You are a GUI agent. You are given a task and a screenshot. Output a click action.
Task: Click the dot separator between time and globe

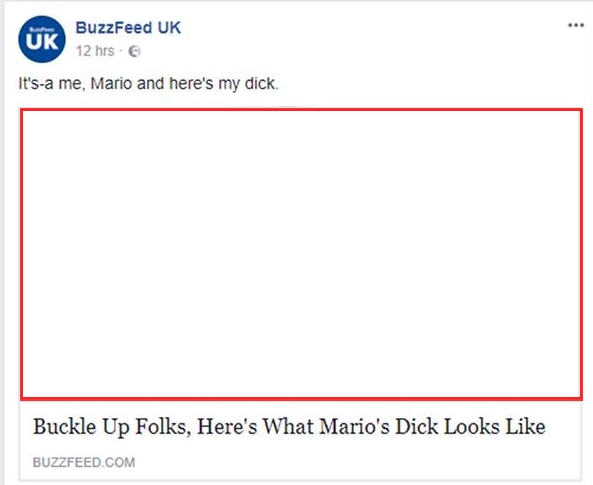click(121, 51)
